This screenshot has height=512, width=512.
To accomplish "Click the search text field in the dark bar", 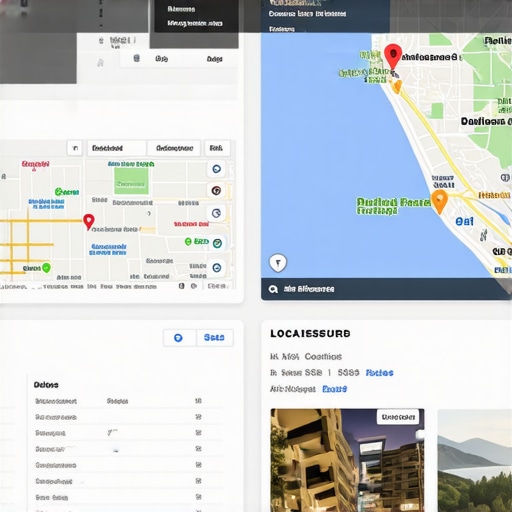I will pyautogui.click(x=309, y=289).
